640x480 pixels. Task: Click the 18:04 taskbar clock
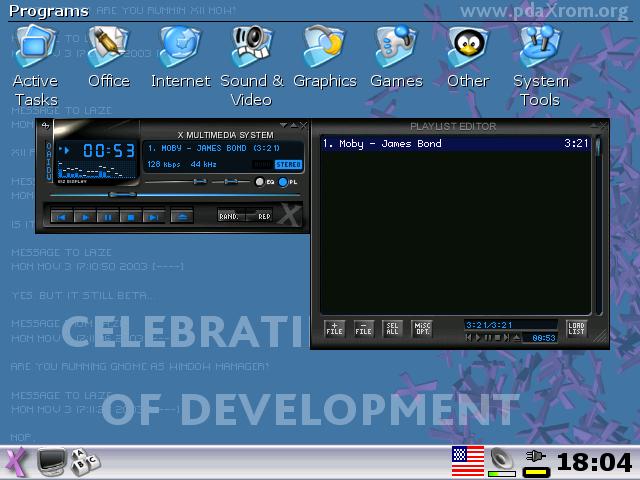tap(594, 463)
